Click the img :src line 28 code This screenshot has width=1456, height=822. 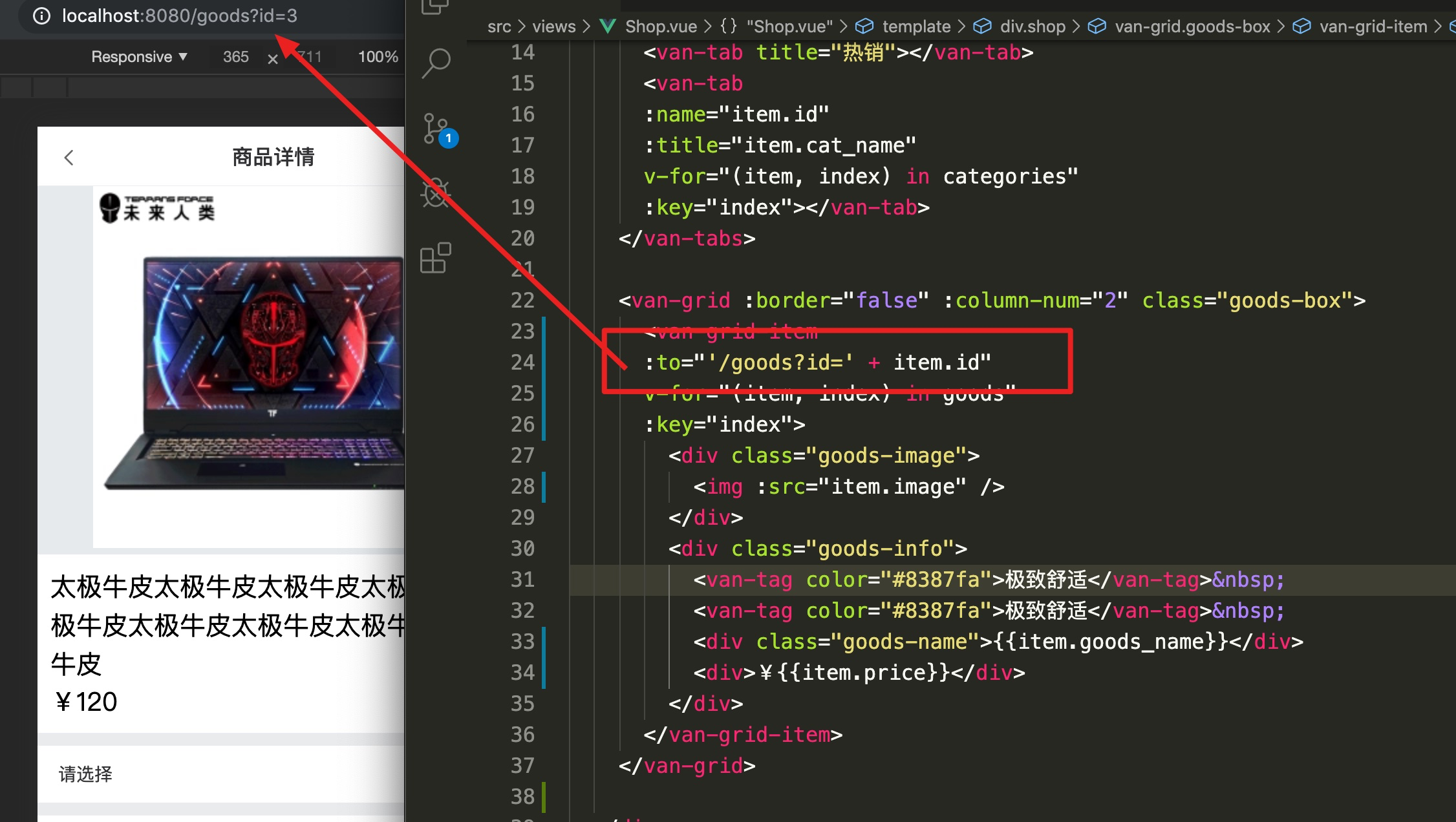849,487
